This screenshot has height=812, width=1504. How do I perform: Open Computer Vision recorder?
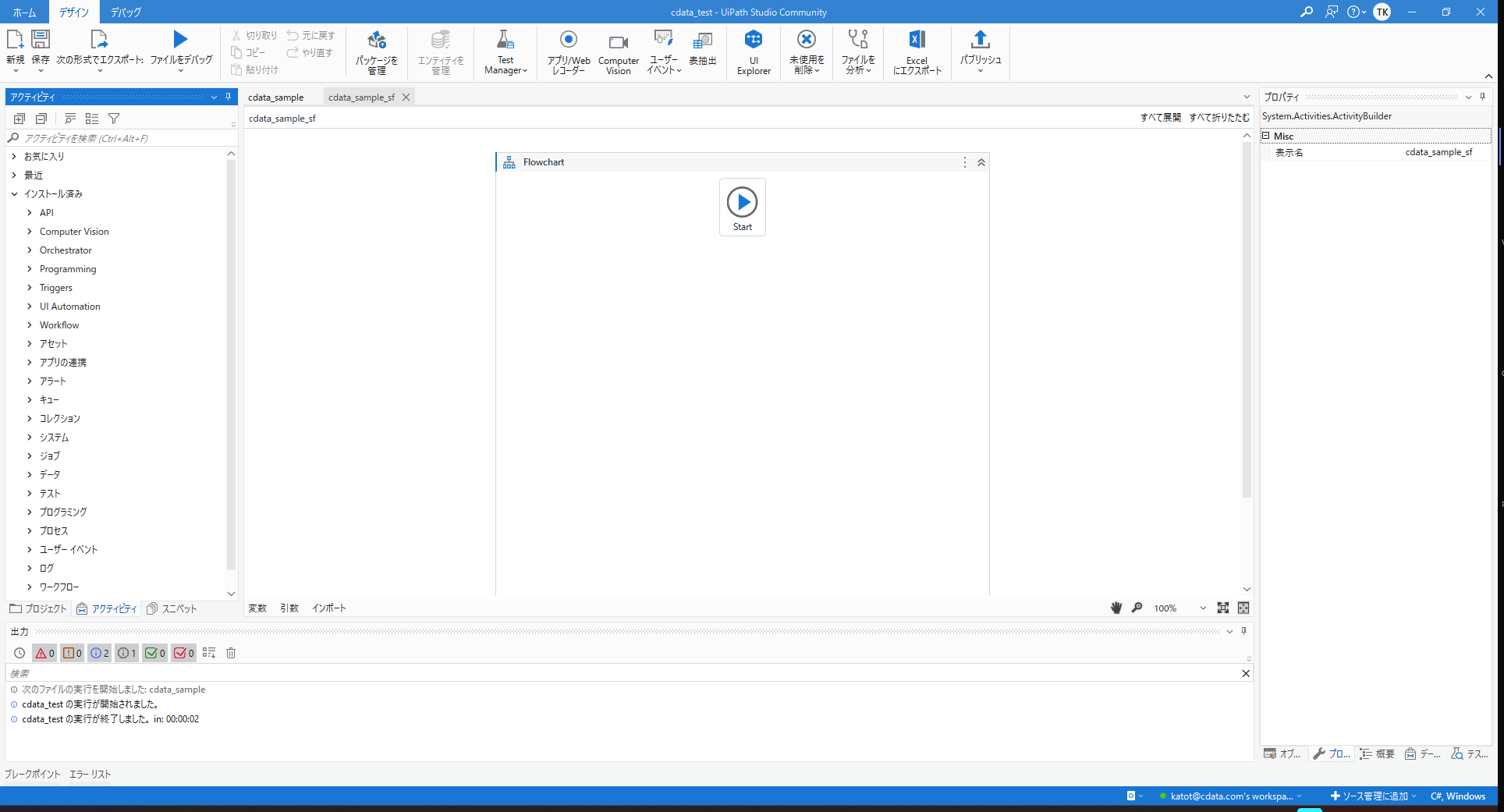619,51
